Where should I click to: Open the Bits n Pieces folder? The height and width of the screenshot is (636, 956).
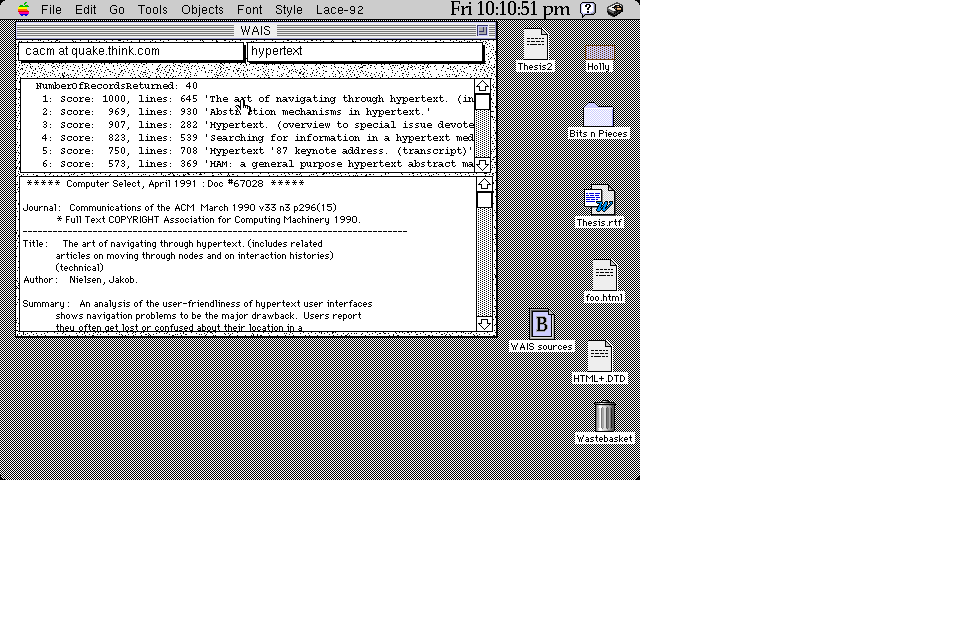pyautogui.click(x=598, y=115)
